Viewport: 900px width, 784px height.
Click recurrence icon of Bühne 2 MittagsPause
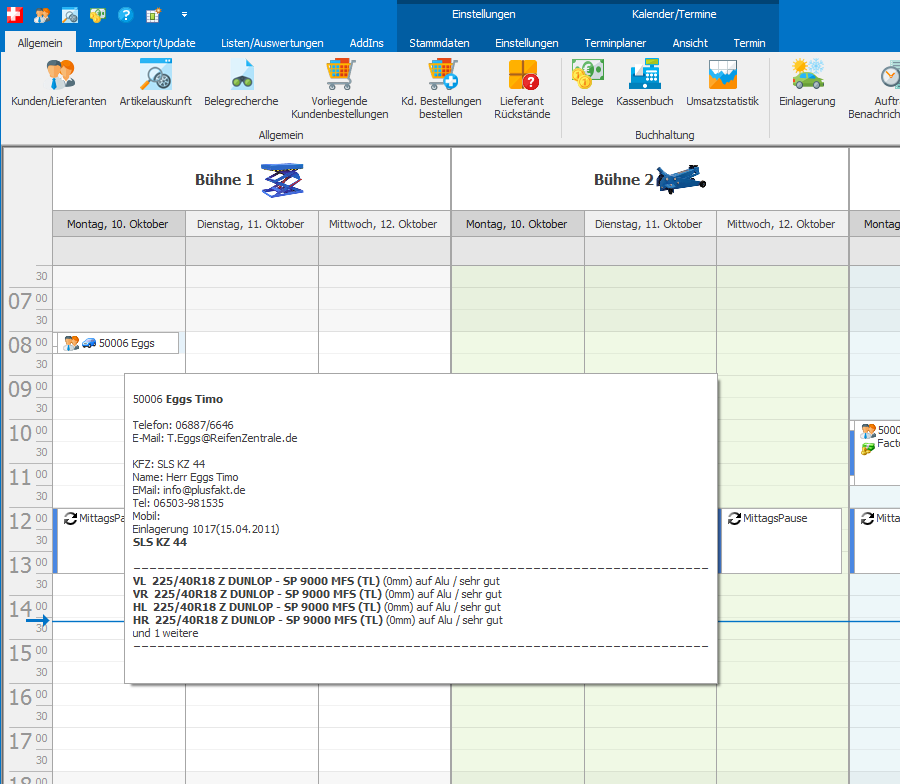coord(734,518)
